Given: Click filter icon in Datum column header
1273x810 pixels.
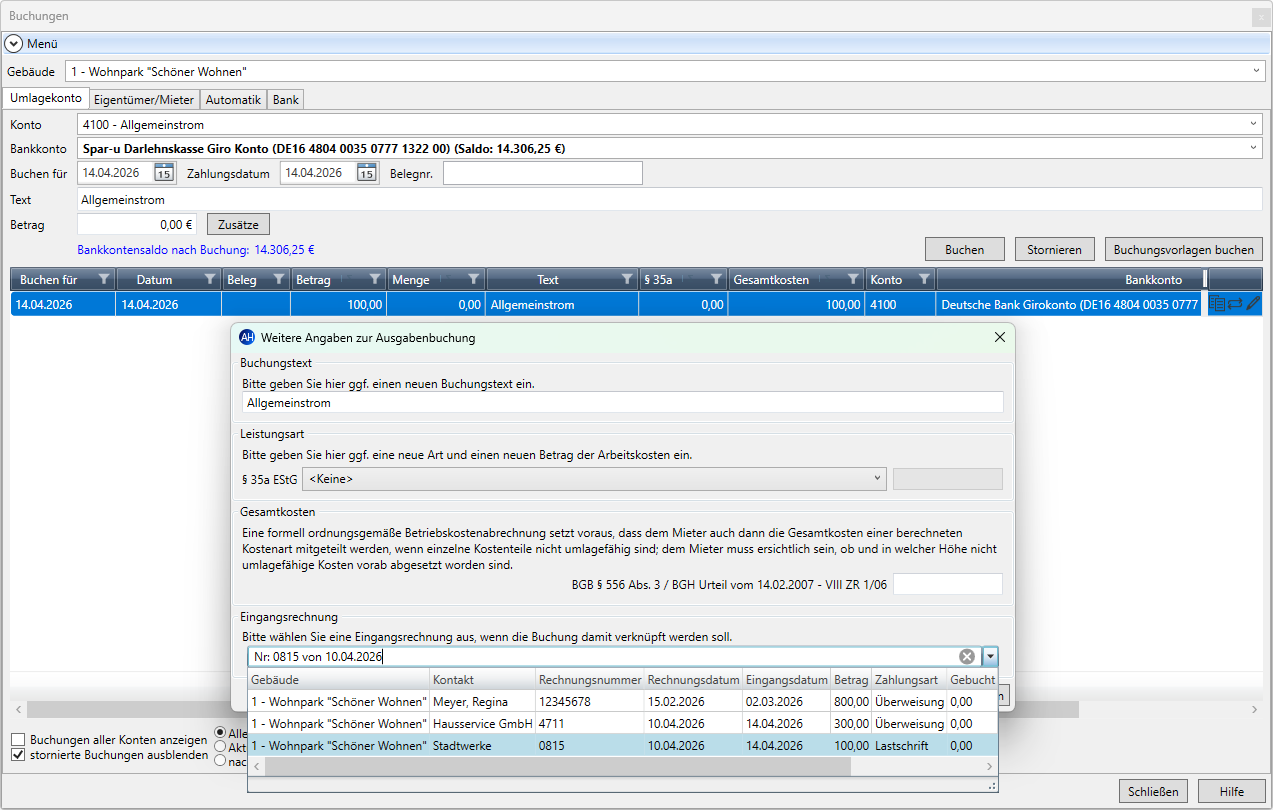Looking at the screenshot, I should click(x=209, y=280).
